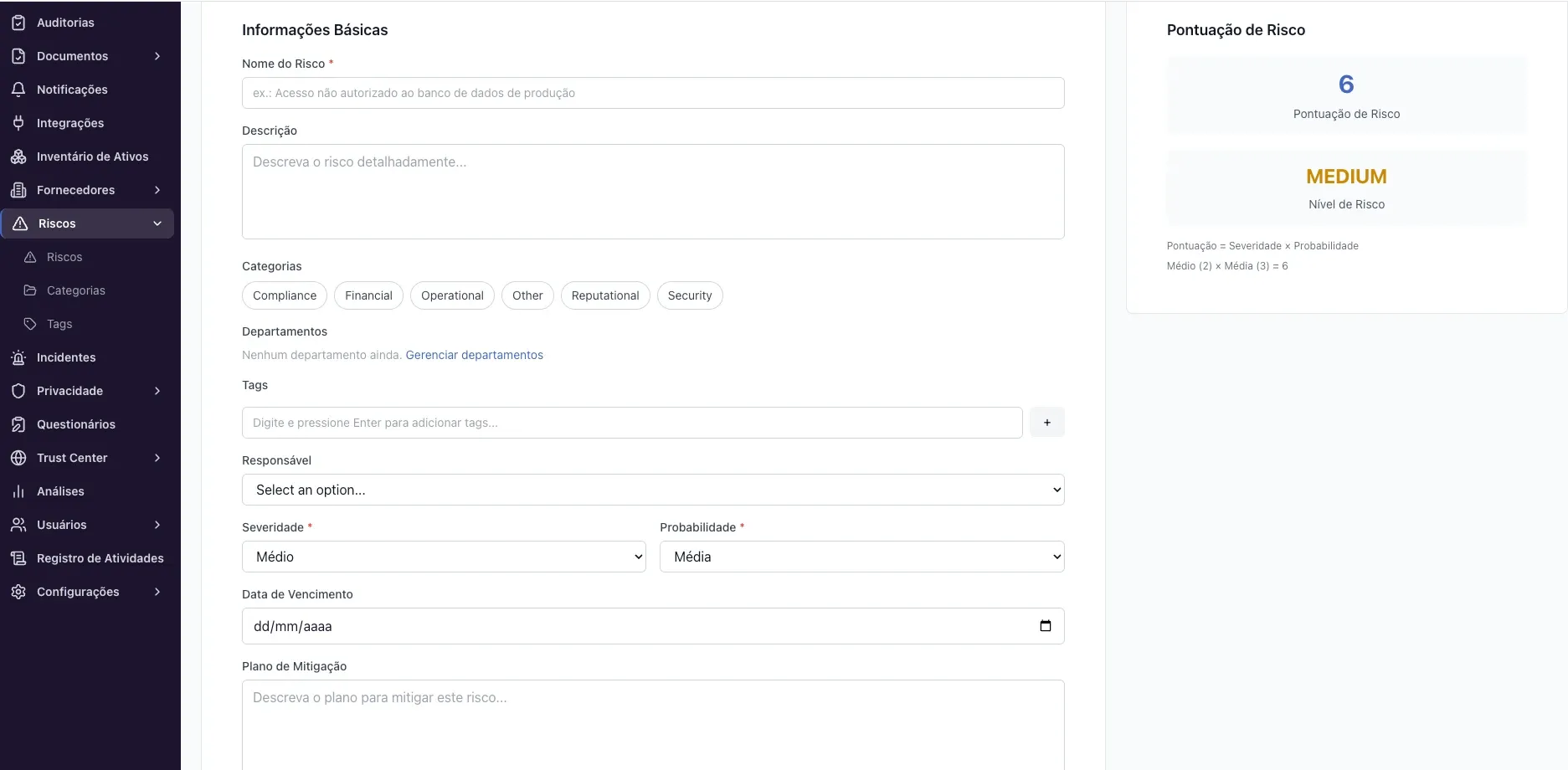
Task: Focus the Descrição text area
Action: 653,192
